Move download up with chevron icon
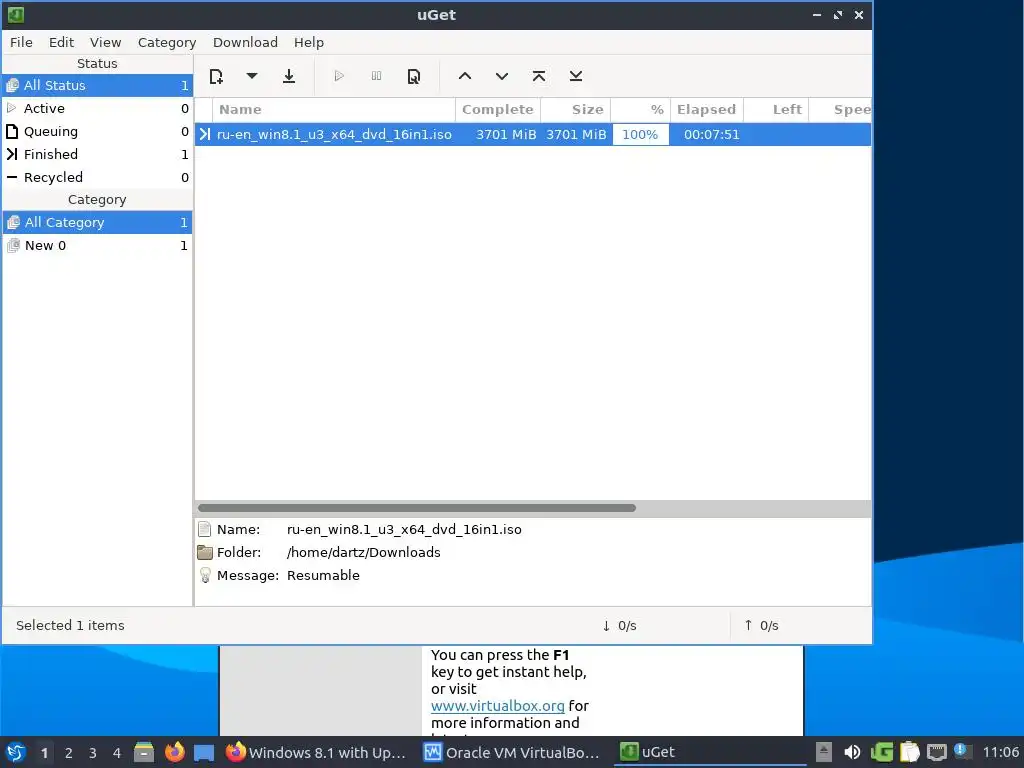This screenshot has width=1024, height=768. point(464,76)
